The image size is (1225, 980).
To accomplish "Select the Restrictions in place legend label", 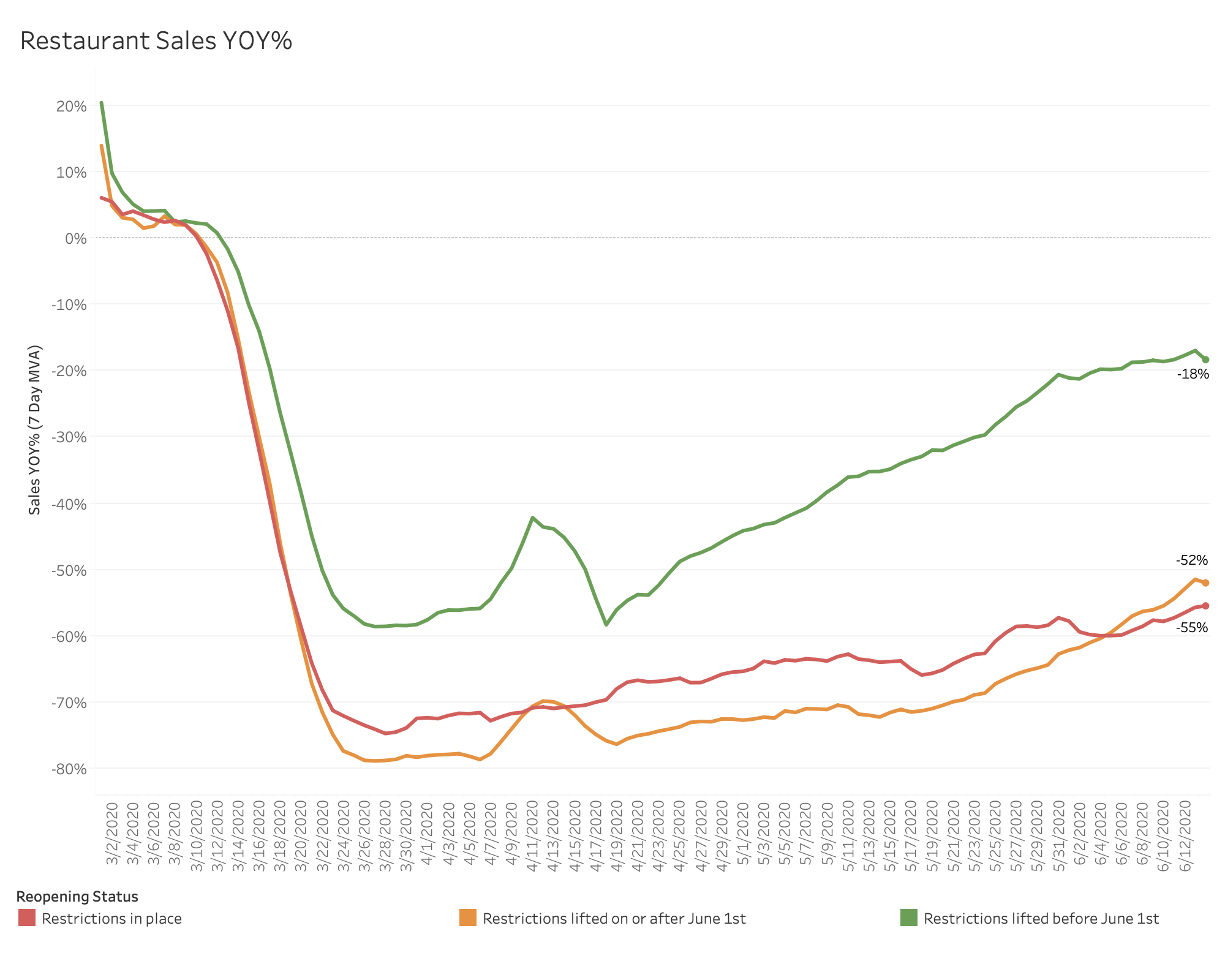I will pos(112,919).
